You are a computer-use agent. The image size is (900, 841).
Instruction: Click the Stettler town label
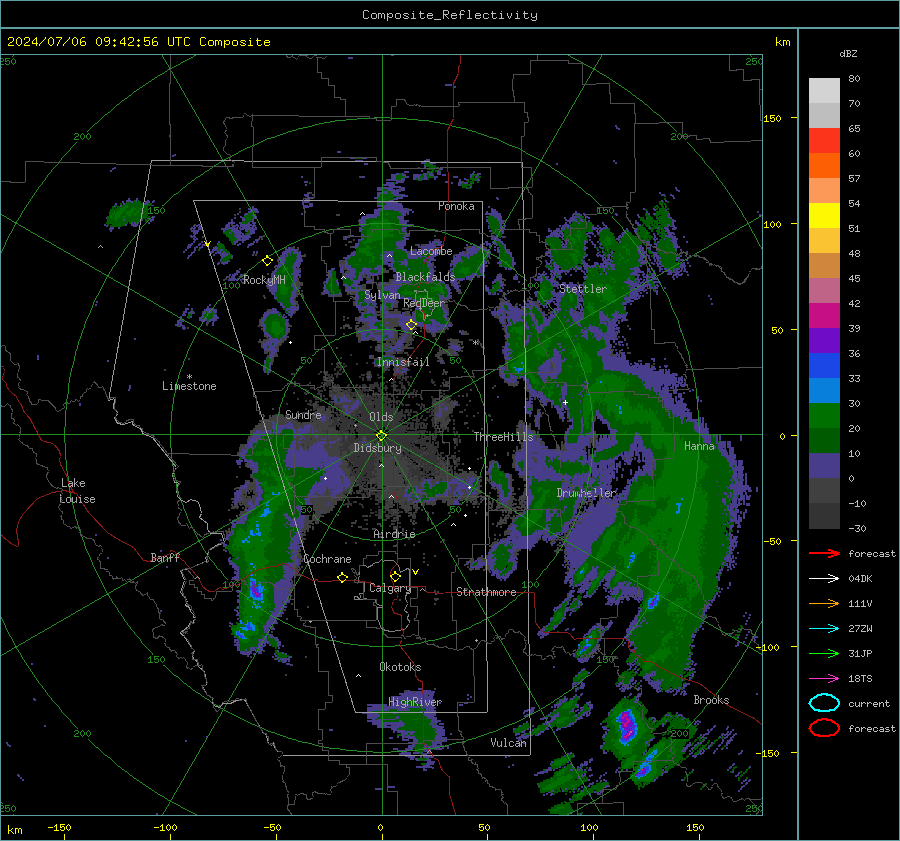583,289
